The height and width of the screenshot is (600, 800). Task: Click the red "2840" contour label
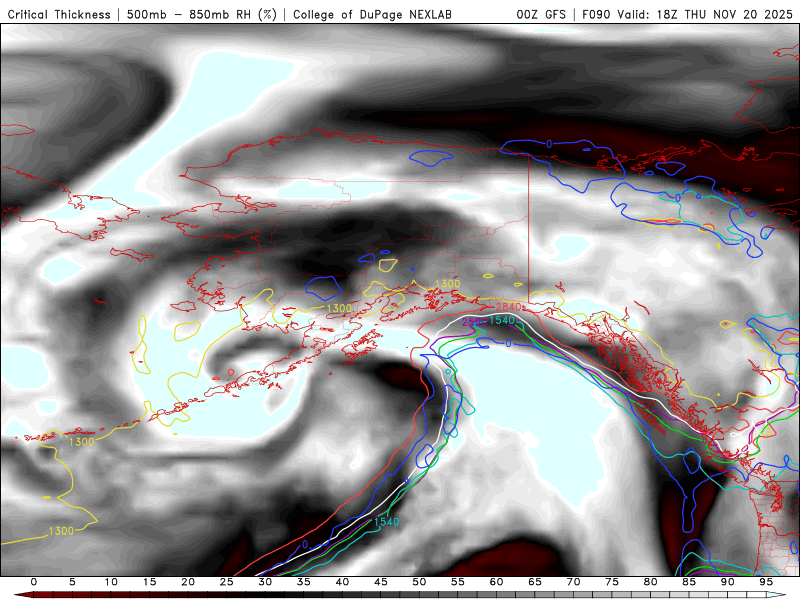508,307
